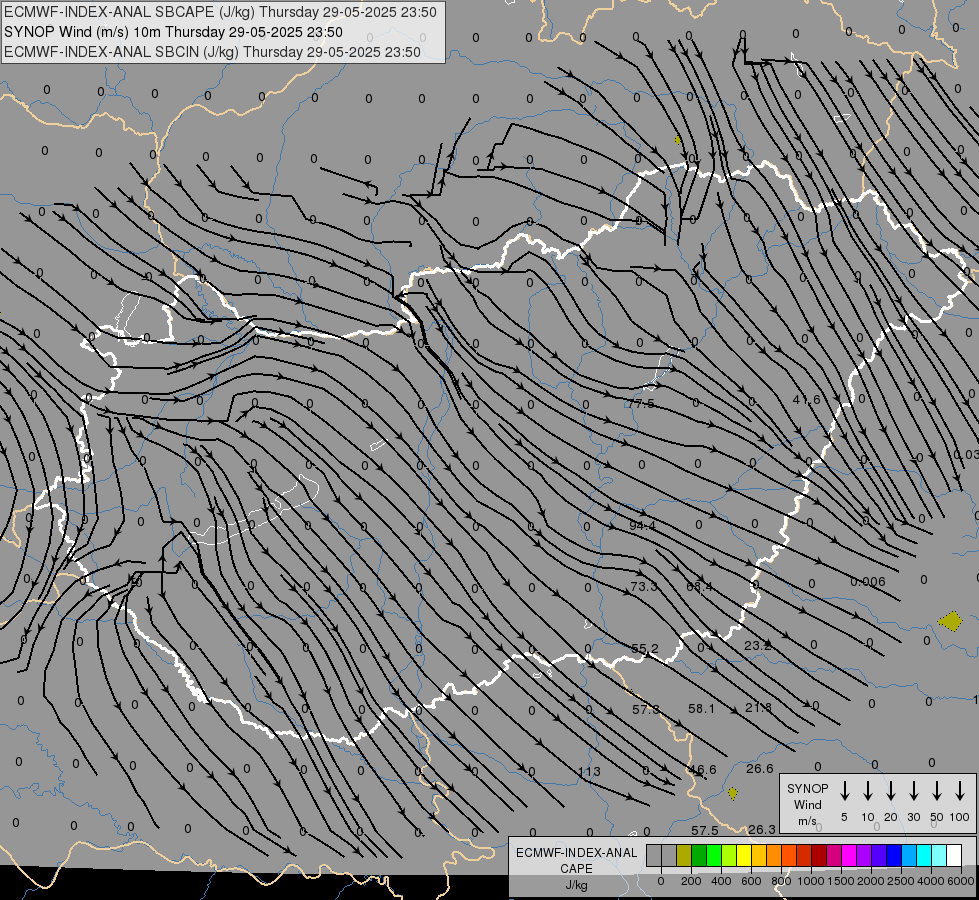Click the 0.006 CAPE value on map
This screenshot has height=900, width=979.
click(x=868, y=582)
